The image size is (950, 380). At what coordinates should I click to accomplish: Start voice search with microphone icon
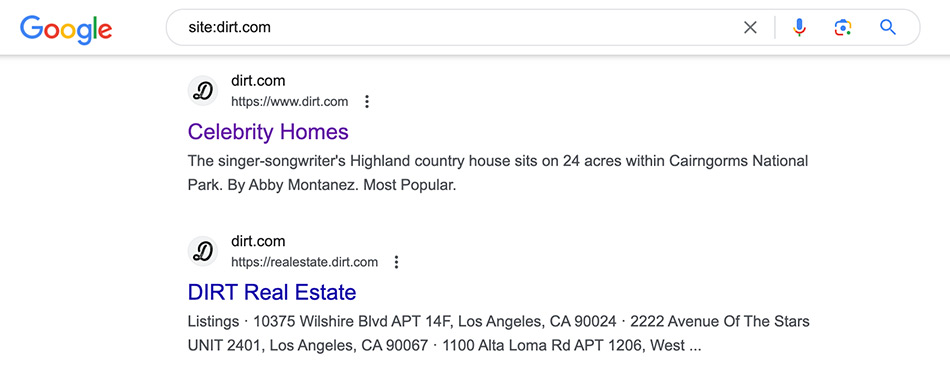(799, 27)
